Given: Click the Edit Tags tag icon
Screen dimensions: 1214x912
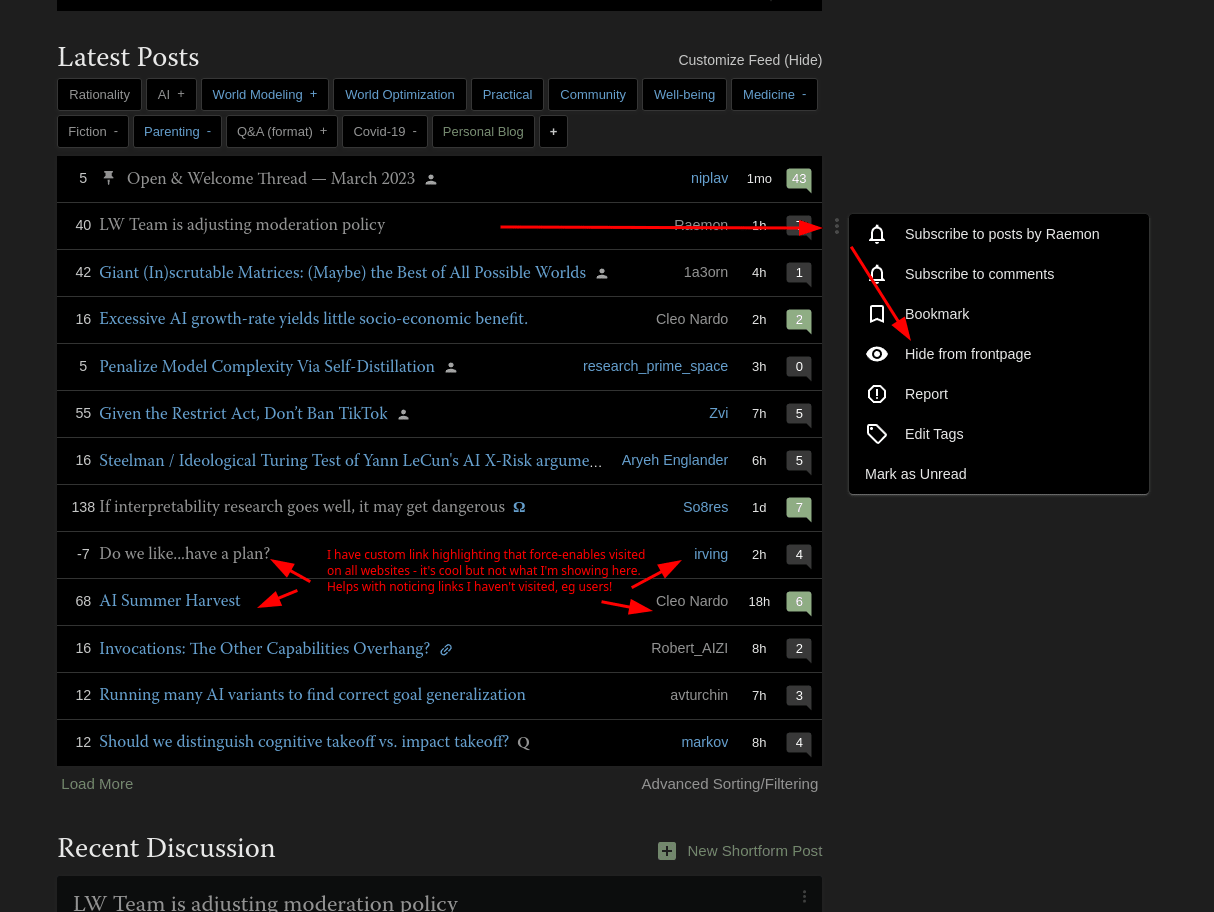Looking at the screenshot, I should tap(877, 434).
